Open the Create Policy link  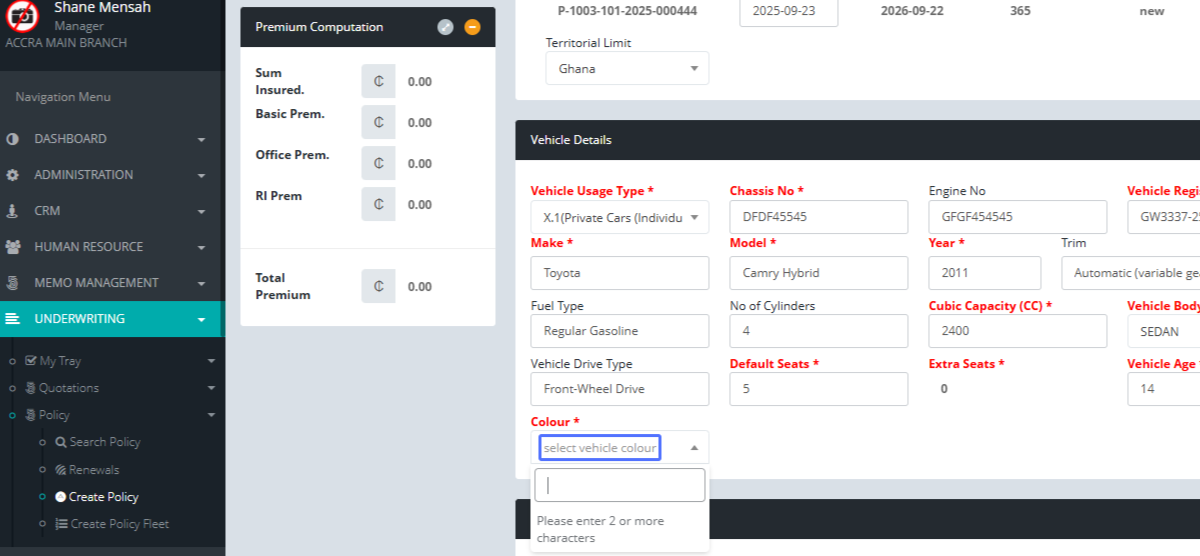(103, 497)
